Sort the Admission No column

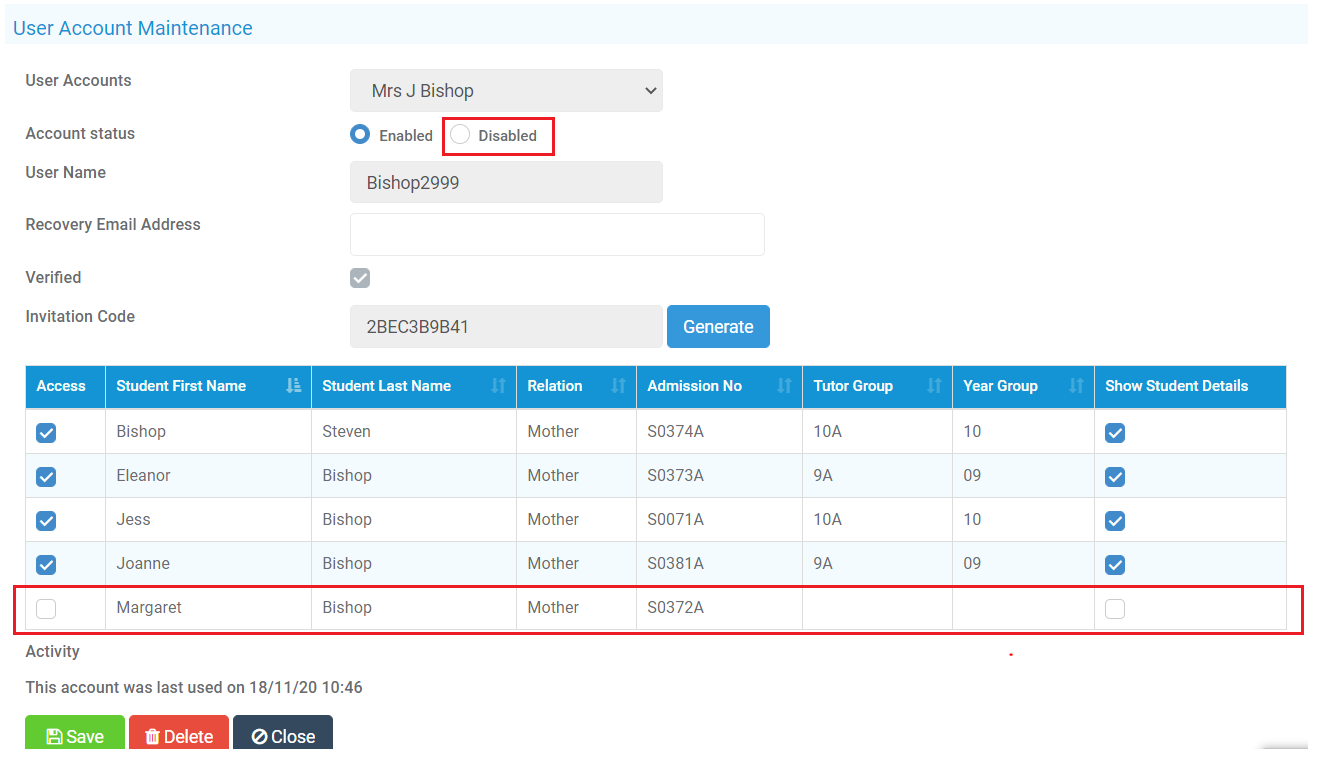[786, 386]
